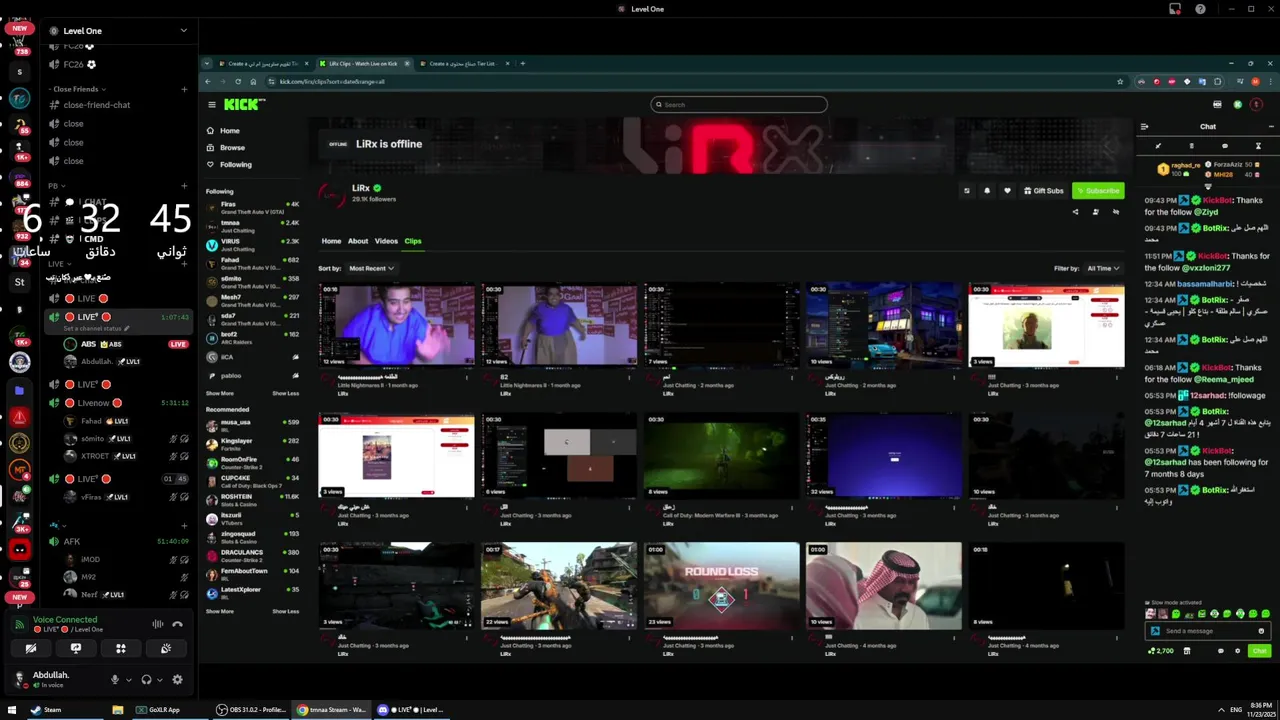Screen dimensions: 1280x720
Task: Open Discord soundboard icon
Action: tap(166, 648)
